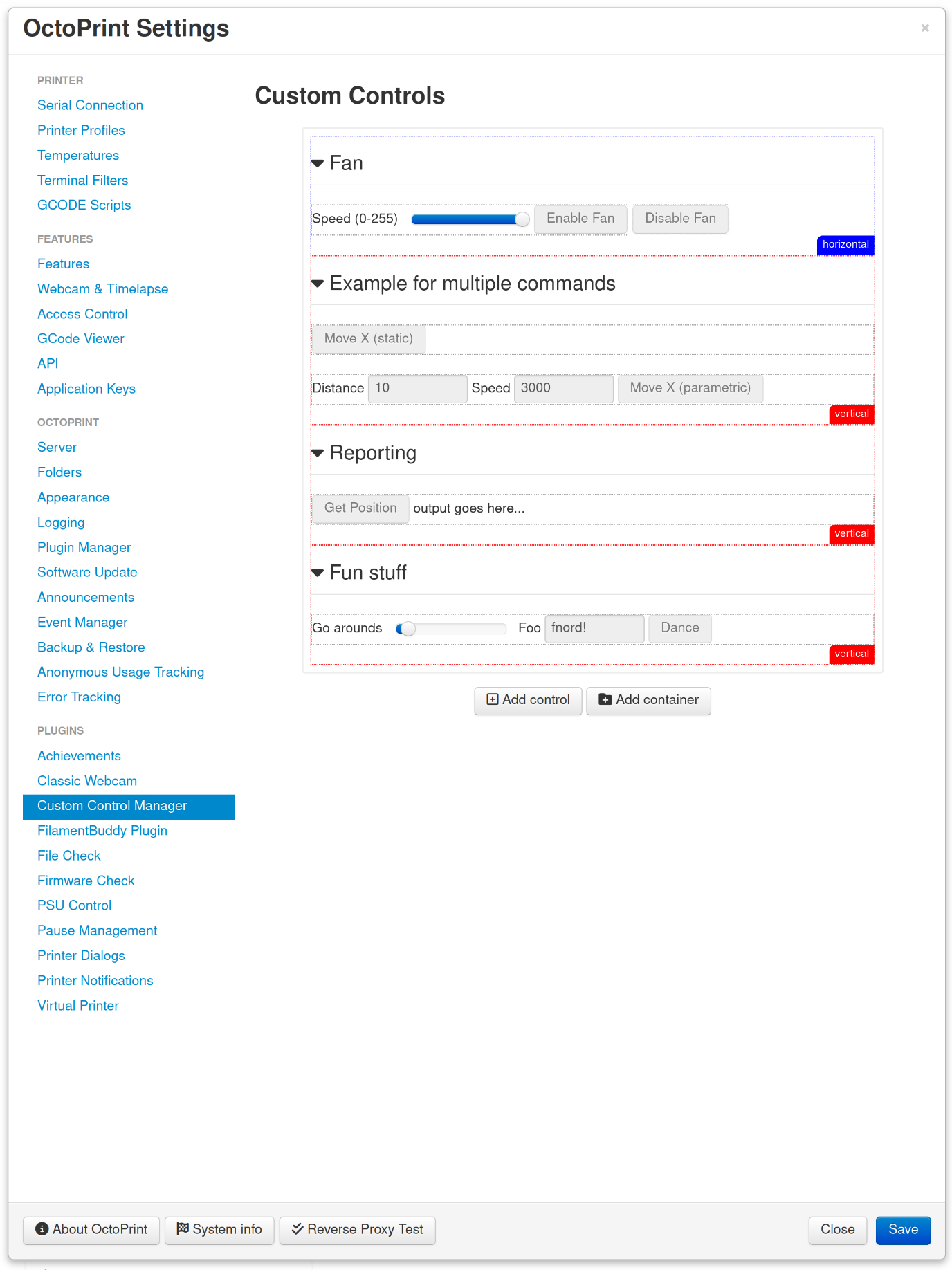The image size is (952, 1270).
Task: Click the folder-plus icon on Add container
Action: click(x=605, y=699)
